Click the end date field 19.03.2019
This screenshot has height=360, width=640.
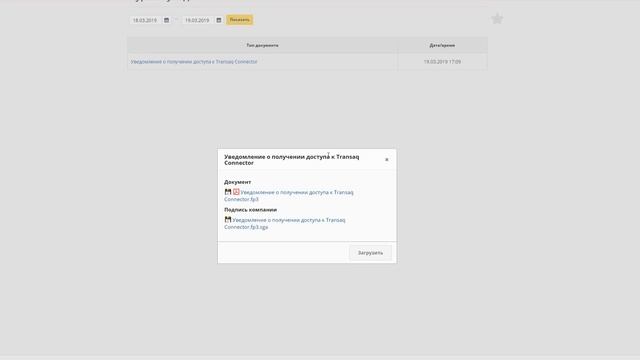198,20
